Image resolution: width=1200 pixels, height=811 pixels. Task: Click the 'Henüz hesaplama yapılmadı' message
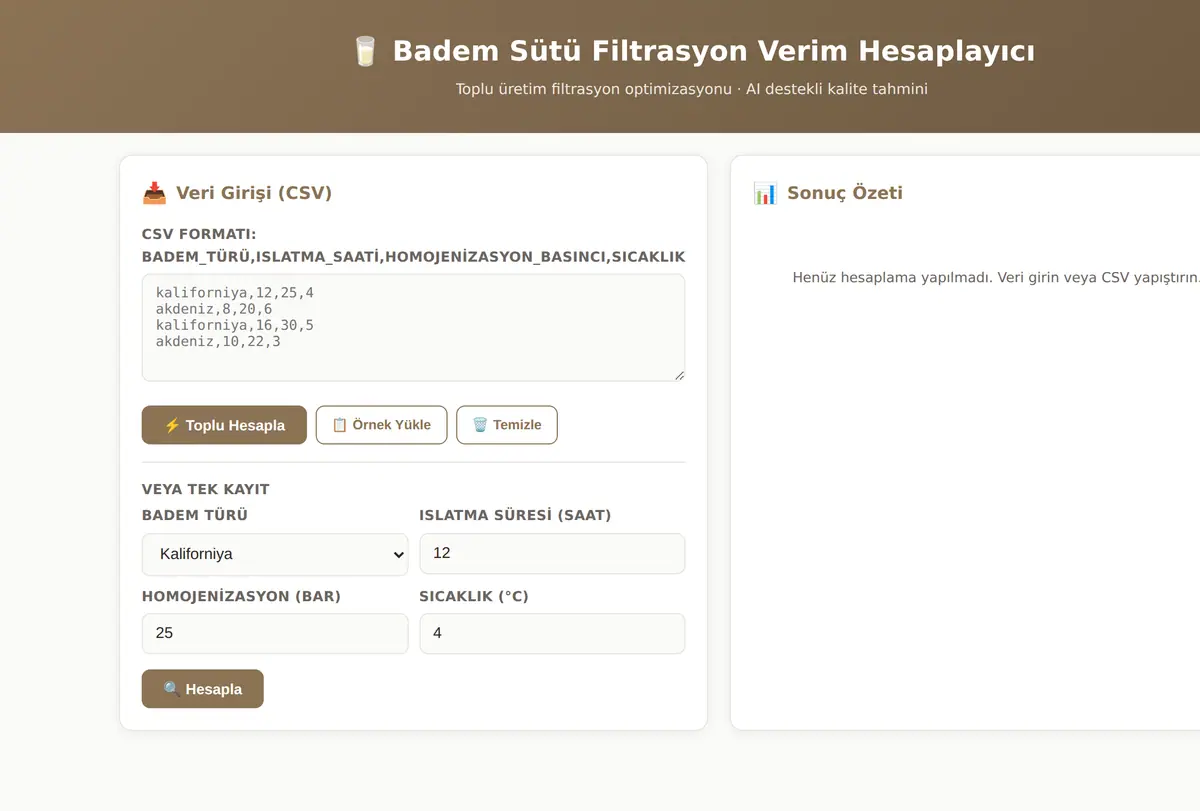pyautogui.click(x=996, y=277)
